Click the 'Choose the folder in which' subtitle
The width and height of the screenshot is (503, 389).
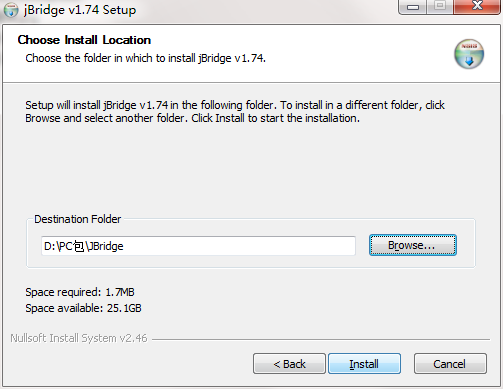pos(145,58)
